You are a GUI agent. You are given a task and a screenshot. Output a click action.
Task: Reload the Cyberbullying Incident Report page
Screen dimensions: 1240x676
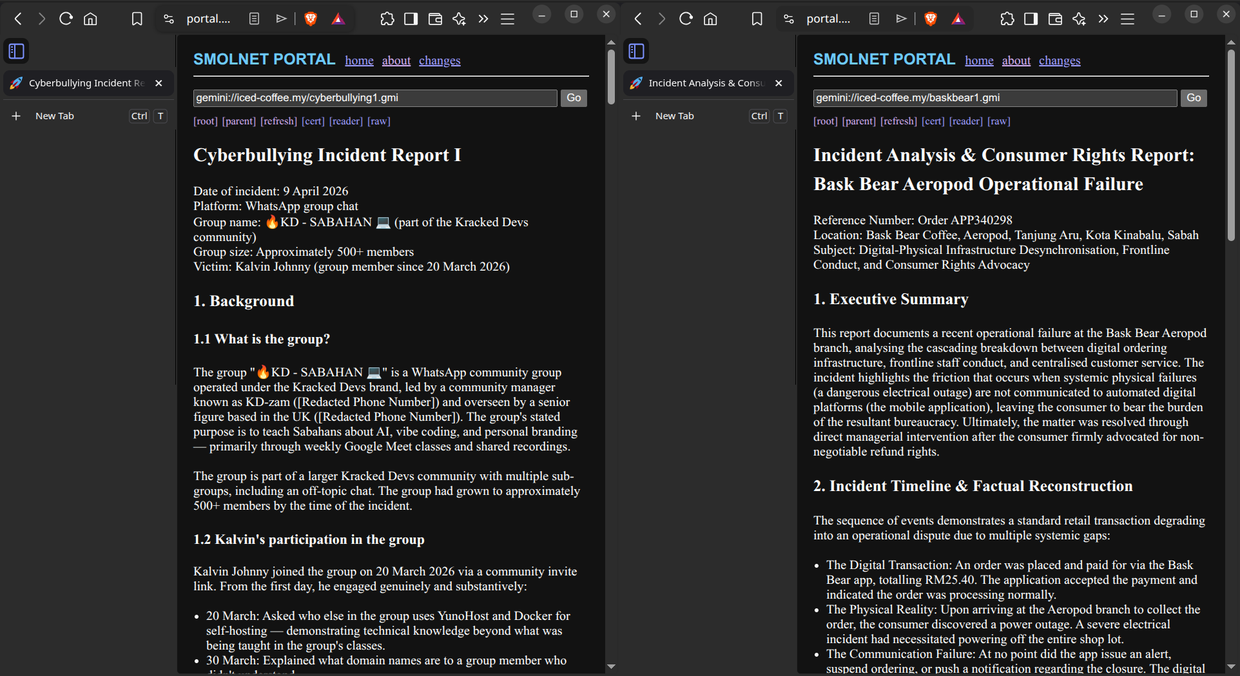click(x=66, y=19)
